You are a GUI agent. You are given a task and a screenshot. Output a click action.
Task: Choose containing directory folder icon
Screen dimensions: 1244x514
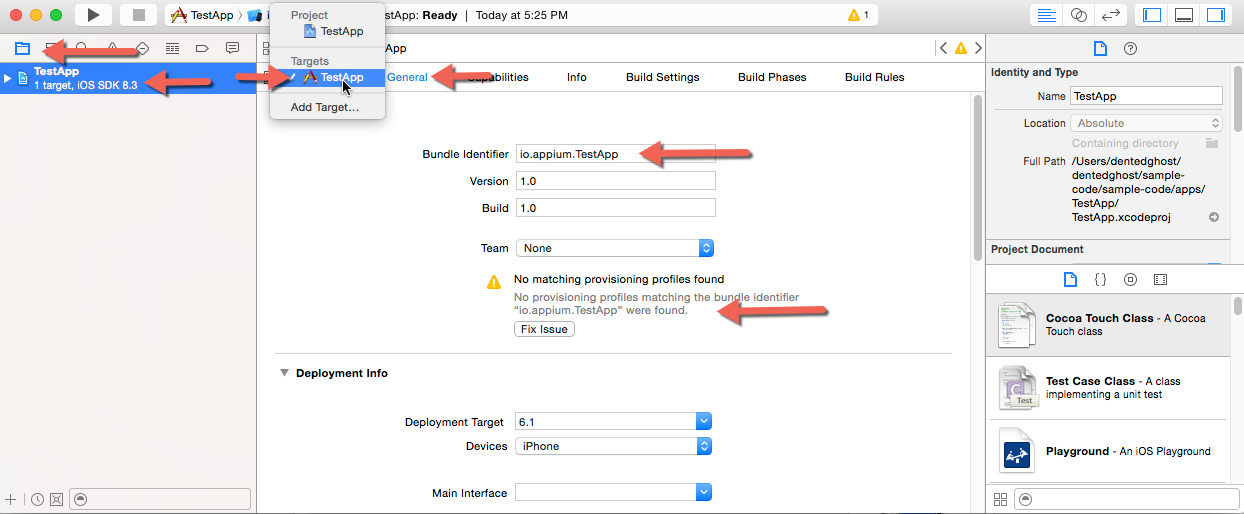point(1212,143)
